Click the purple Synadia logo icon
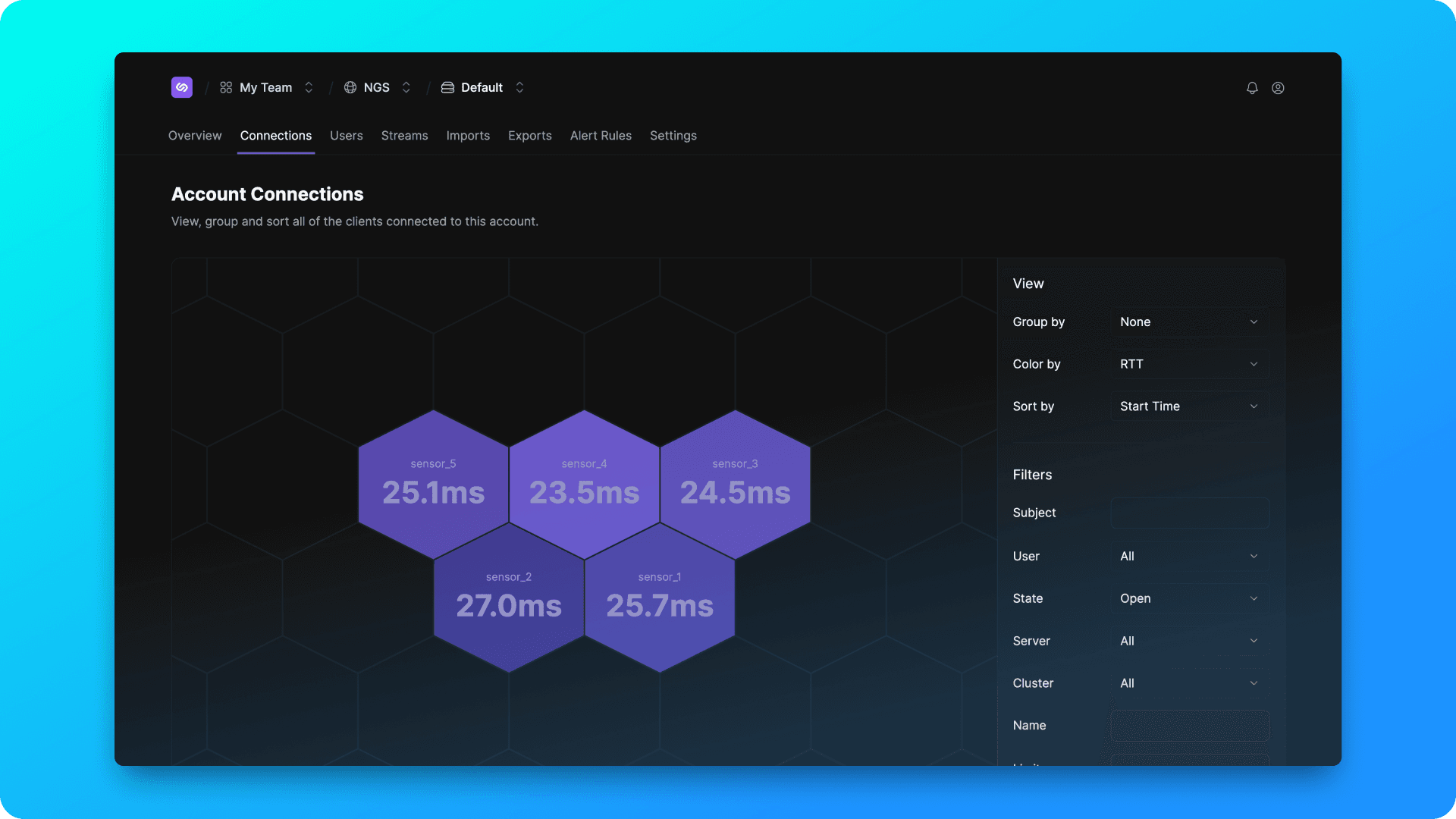 [181, 87]
